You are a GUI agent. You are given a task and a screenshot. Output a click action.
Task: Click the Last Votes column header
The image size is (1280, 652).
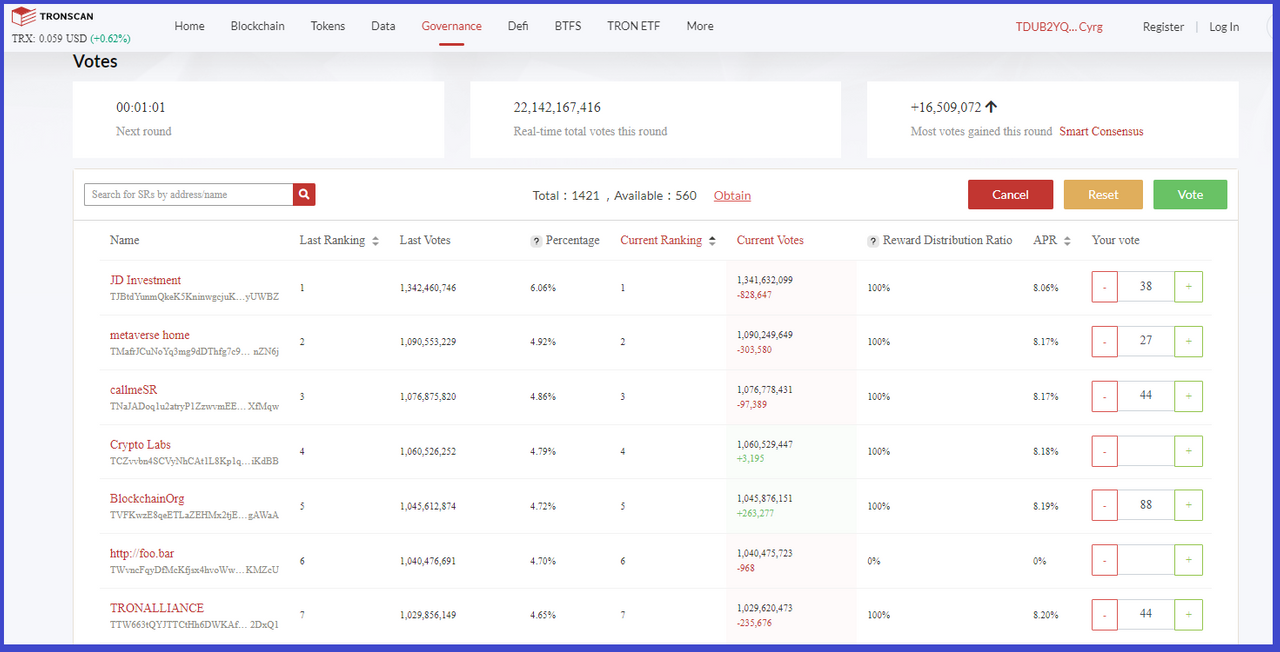[425, 241]
